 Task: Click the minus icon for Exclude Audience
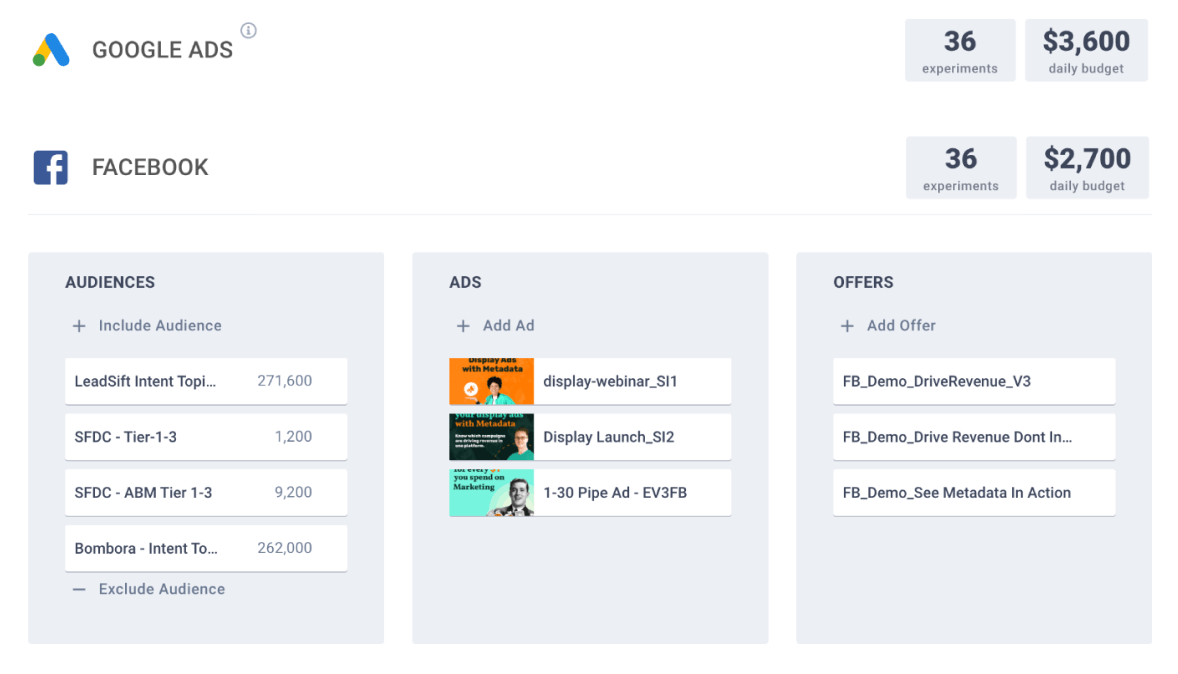pyautogui.click(x=79, y=590)
